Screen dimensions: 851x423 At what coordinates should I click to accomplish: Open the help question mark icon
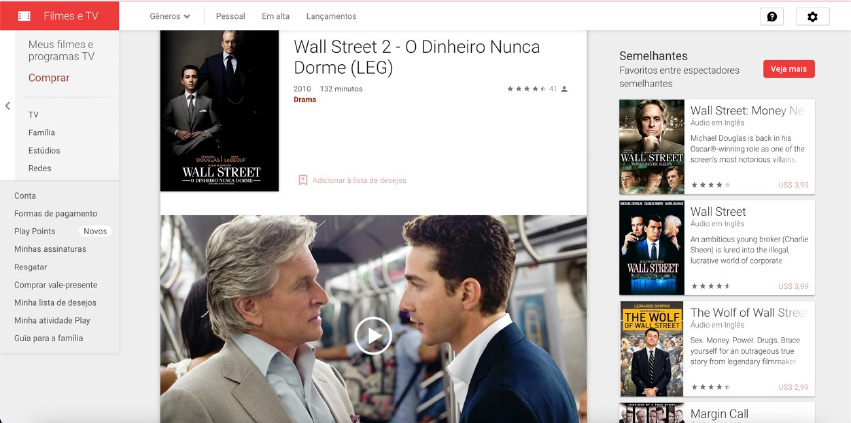point(771,16)
